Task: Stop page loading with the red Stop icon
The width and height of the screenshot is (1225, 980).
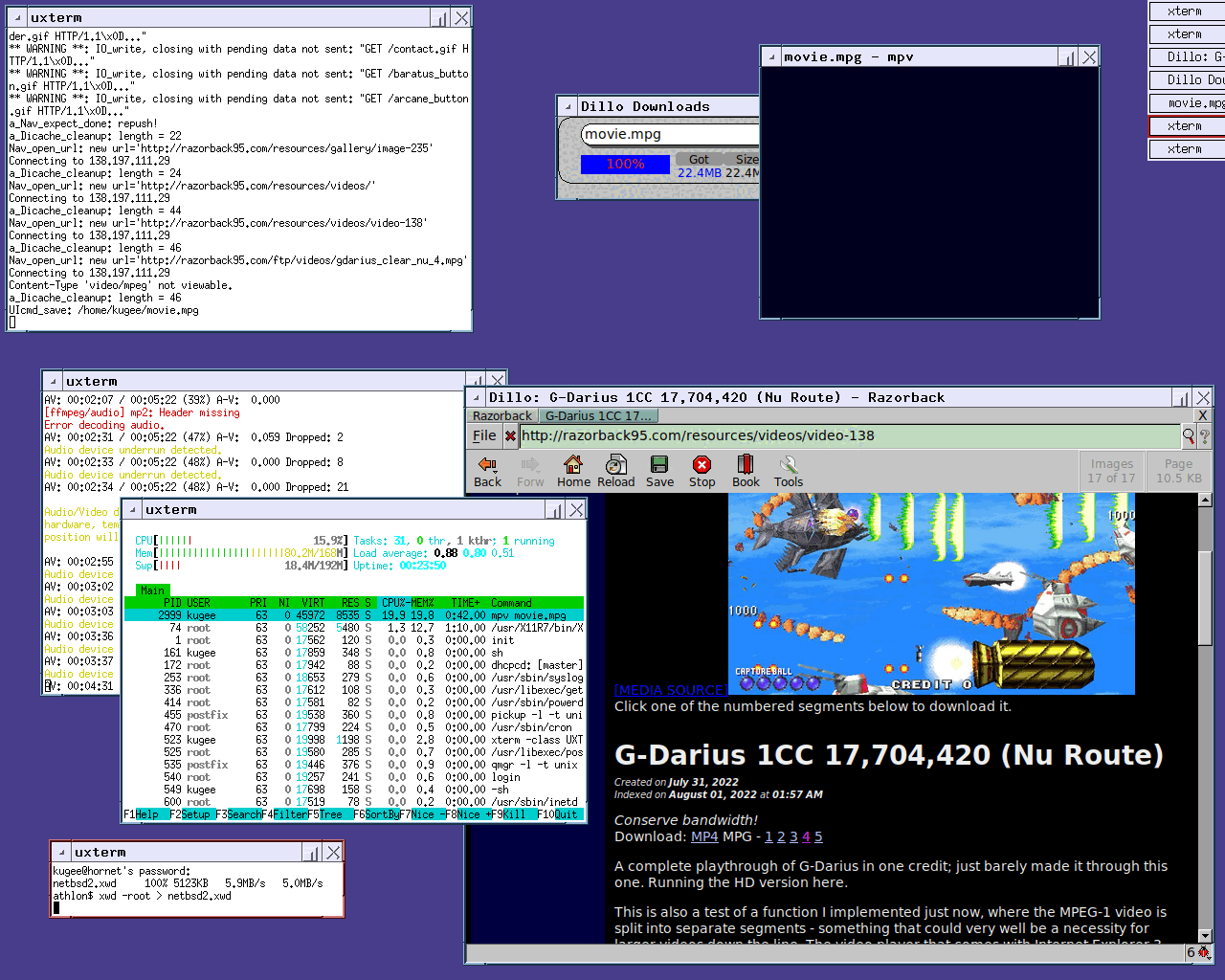Action: (702, 472)
